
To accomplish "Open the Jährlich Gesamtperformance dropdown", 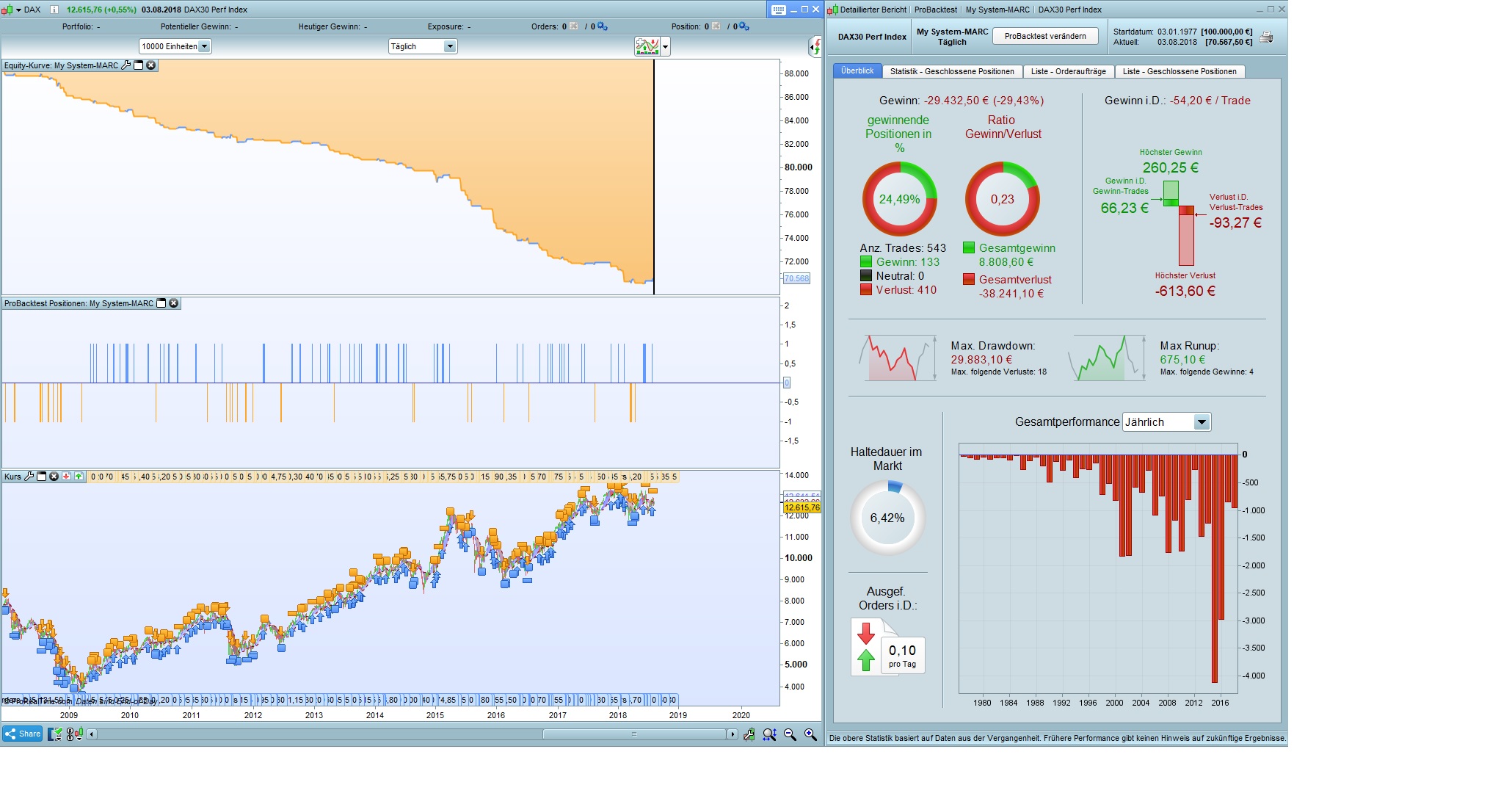I will click(x=1201, y=422).
